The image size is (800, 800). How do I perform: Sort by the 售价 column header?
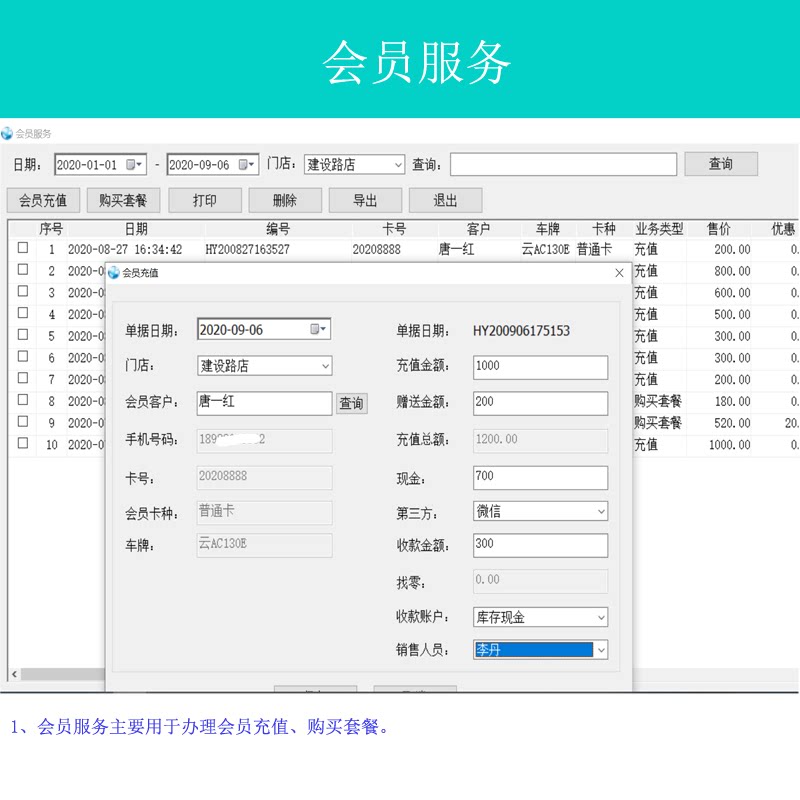(719, 229)
